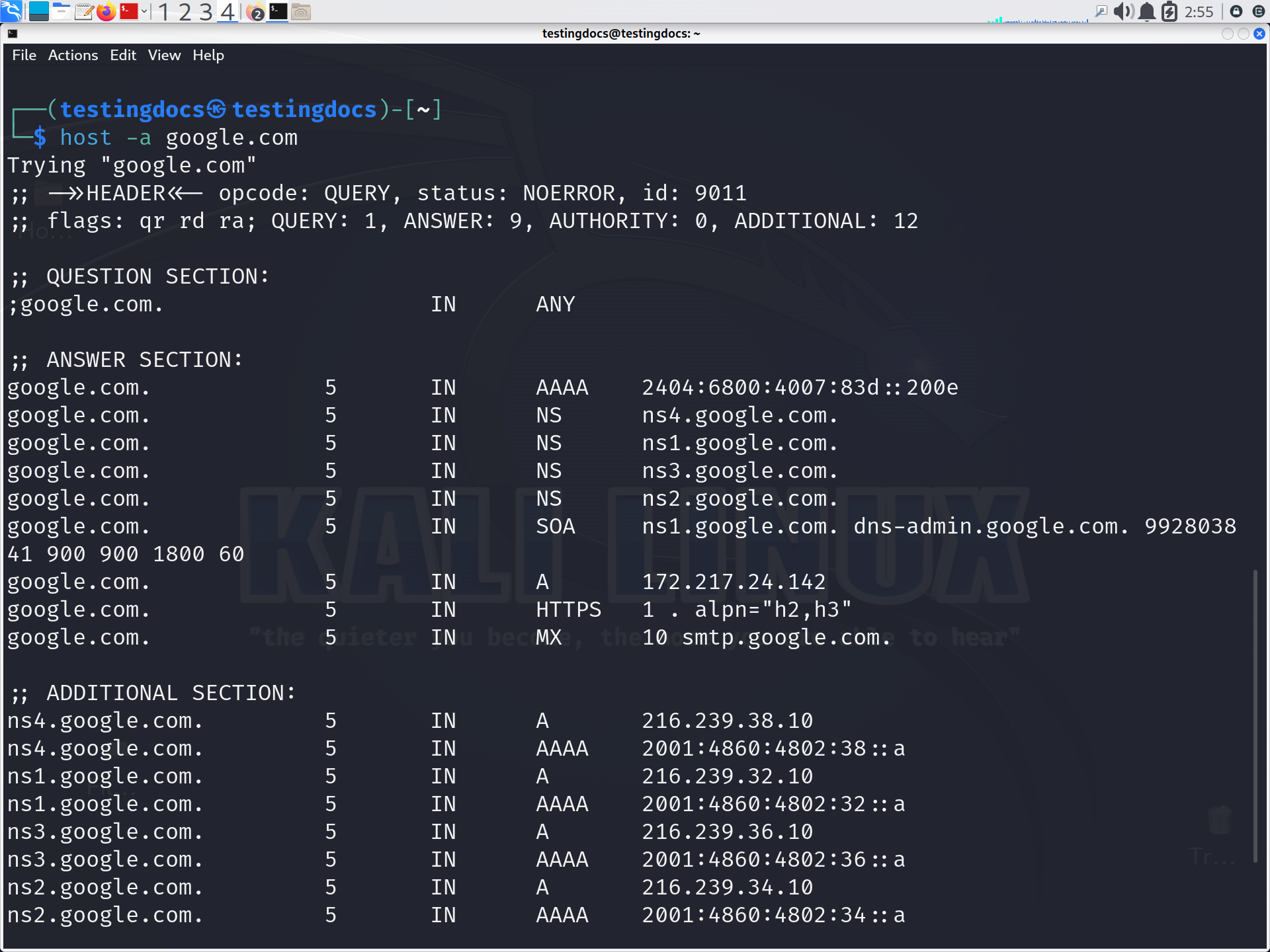Click the terminal vertical scrollbar
The width and height of the screenshot is (1270, 952).
[x=1255, y=715]
